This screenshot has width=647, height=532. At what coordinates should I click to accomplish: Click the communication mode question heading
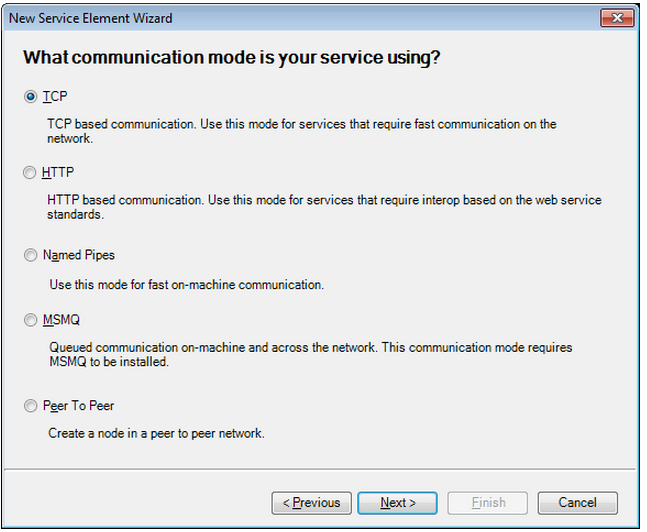(231, 57)
